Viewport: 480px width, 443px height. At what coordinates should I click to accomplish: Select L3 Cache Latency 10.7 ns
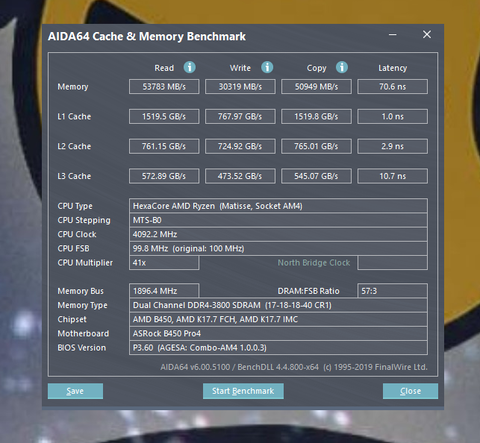[393, 176]
